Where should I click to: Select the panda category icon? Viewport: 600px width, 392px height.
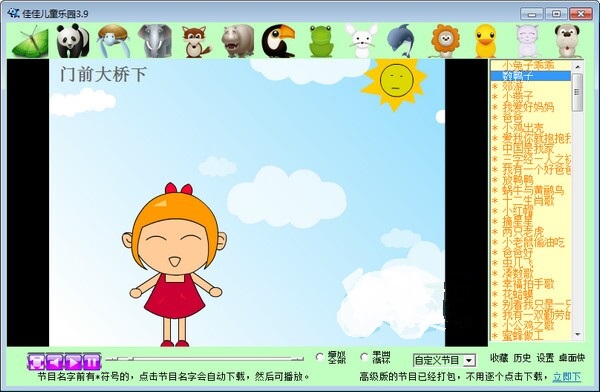point(72,41)
